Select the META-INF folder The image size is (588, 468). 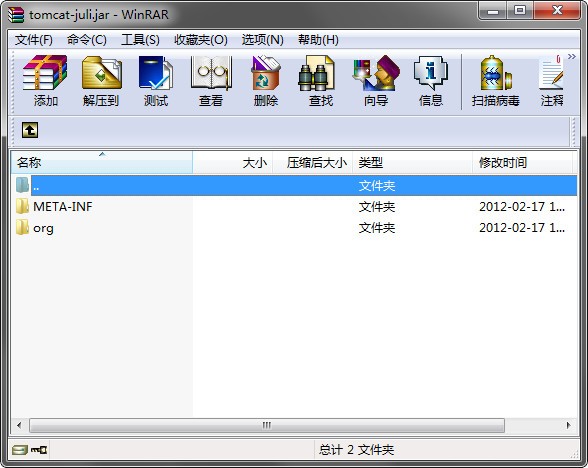pos(62,207)
